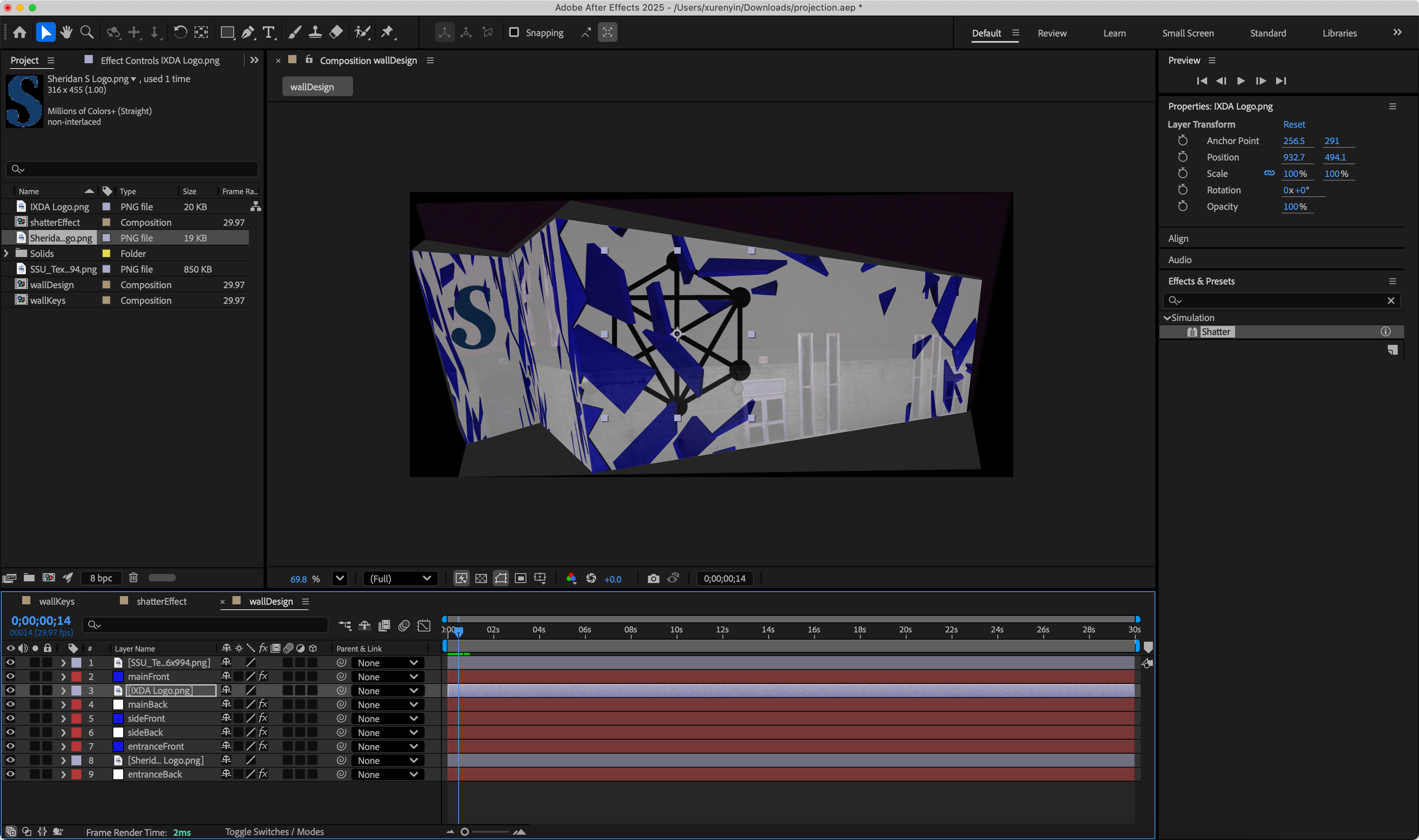Enable Snapping in the toolbar
This screenshot has height=840, width=1419.
514,32
